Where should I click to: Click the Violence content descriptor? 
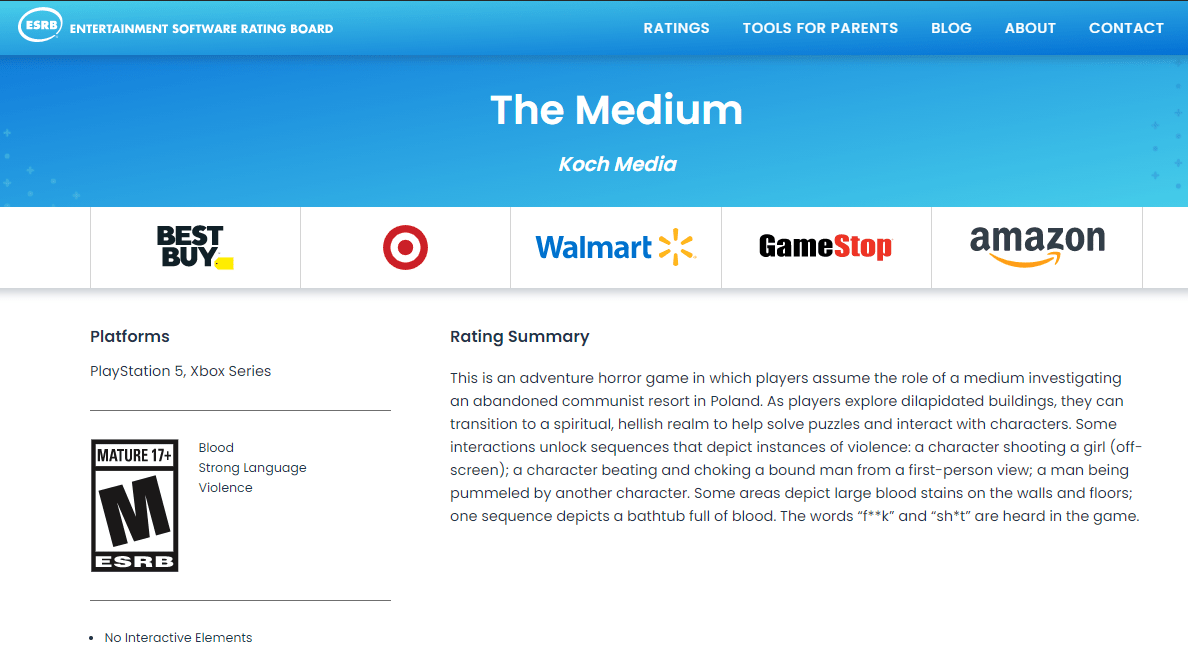(x=226, y=488)
